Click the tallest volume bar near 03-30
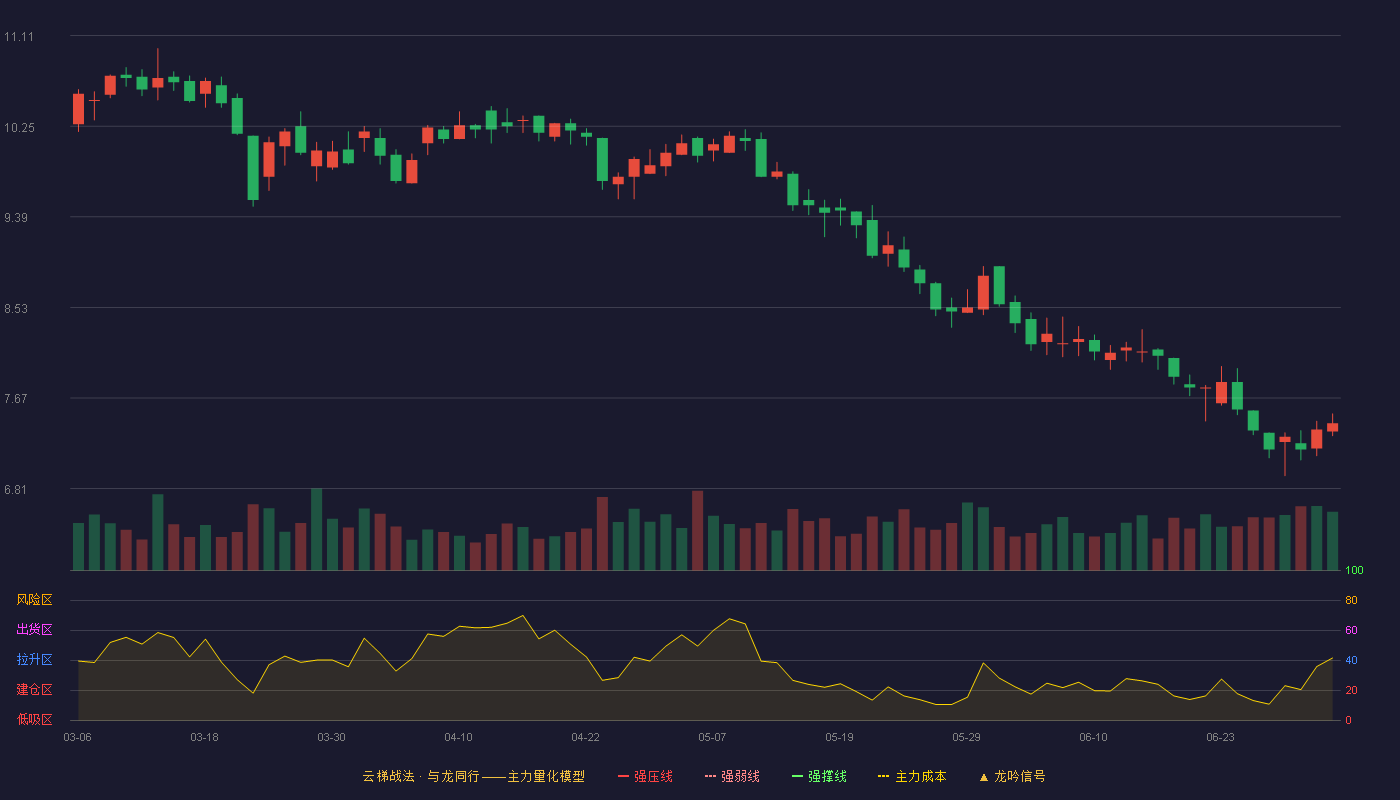The image size is (1400, 800). point(317,529)
